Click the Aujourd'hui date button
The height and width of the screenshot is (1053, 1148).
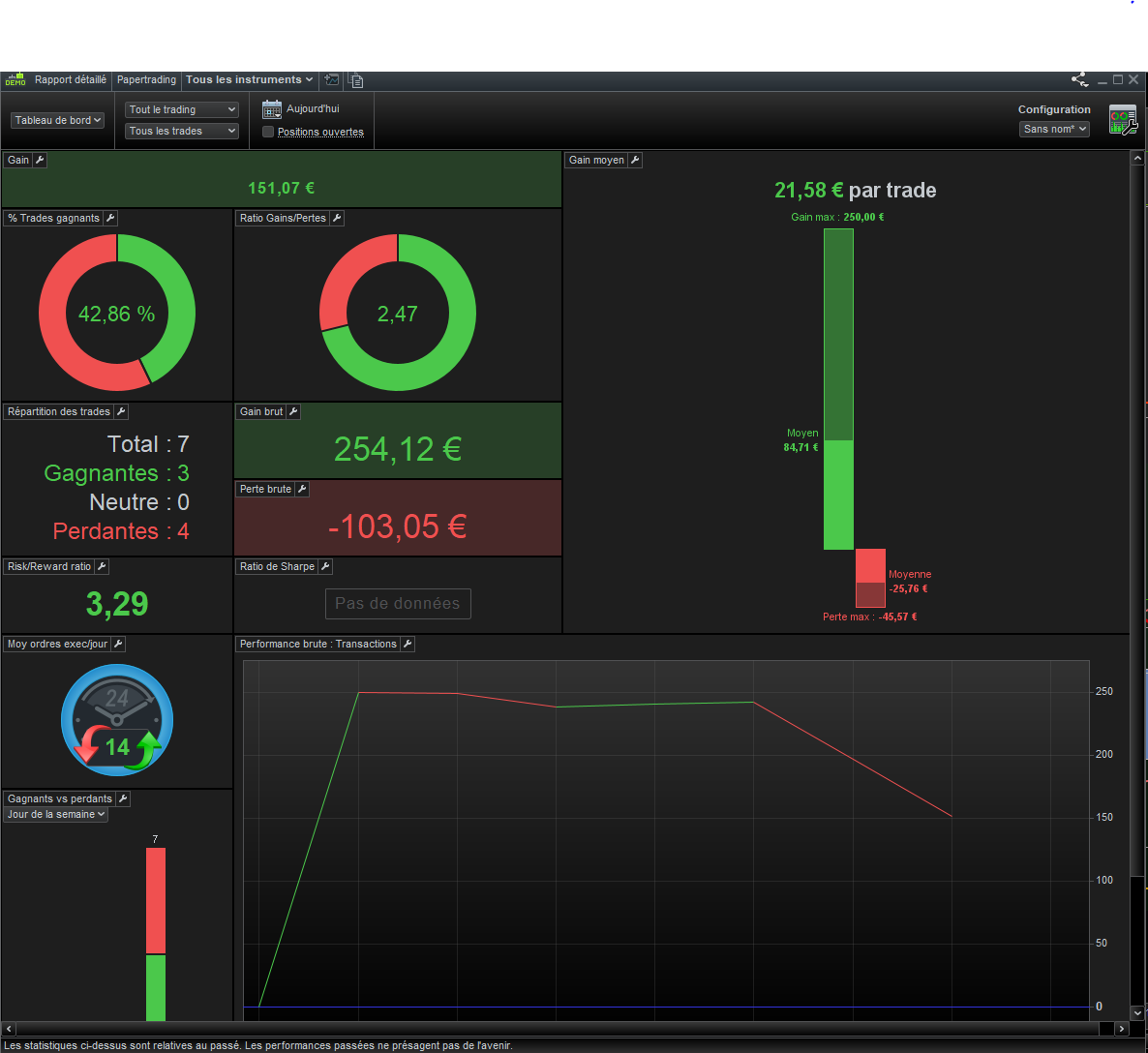(313, 108)
